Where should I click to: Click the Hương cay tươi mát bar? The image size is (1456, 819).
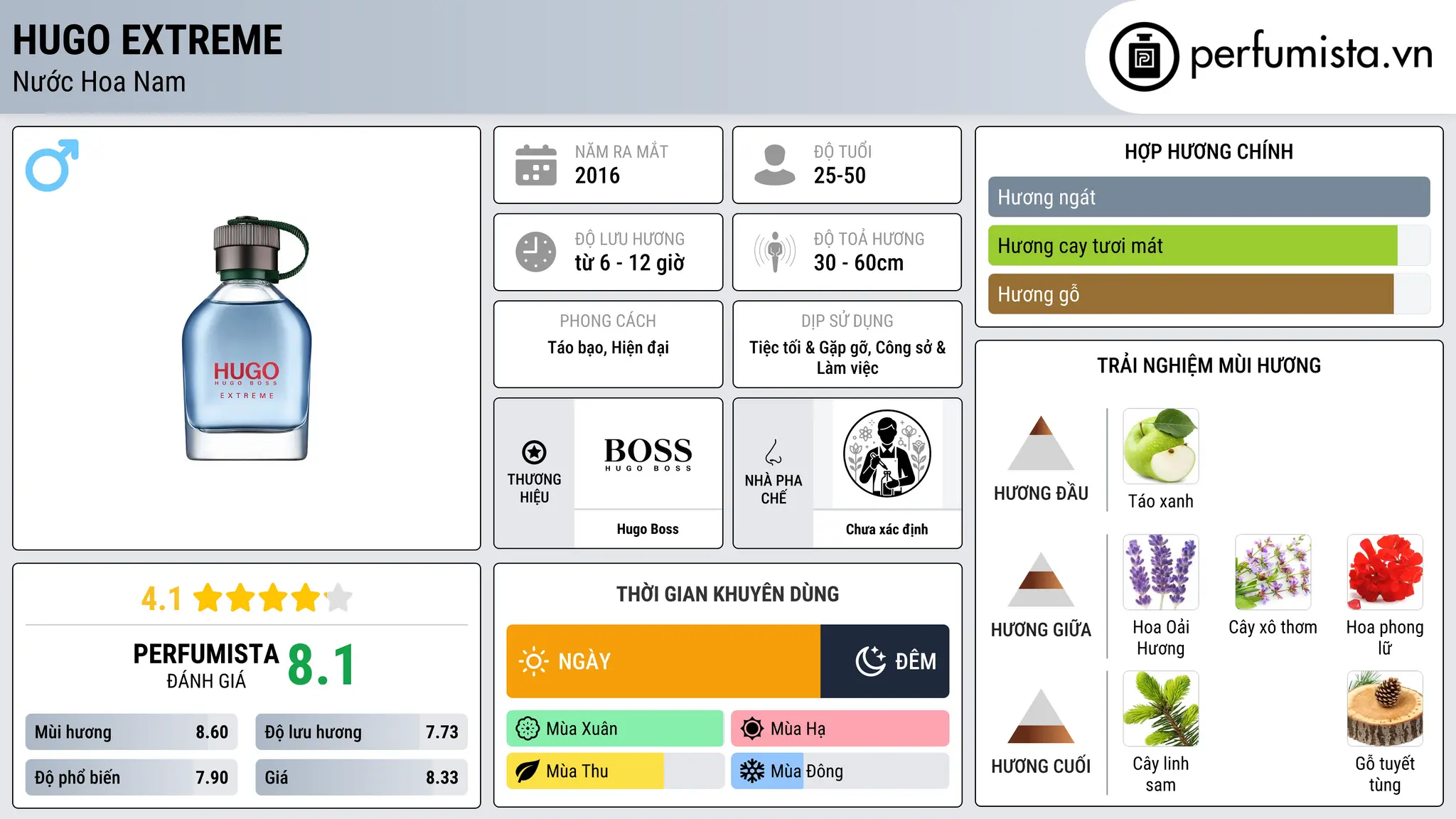click(1209, 245)
